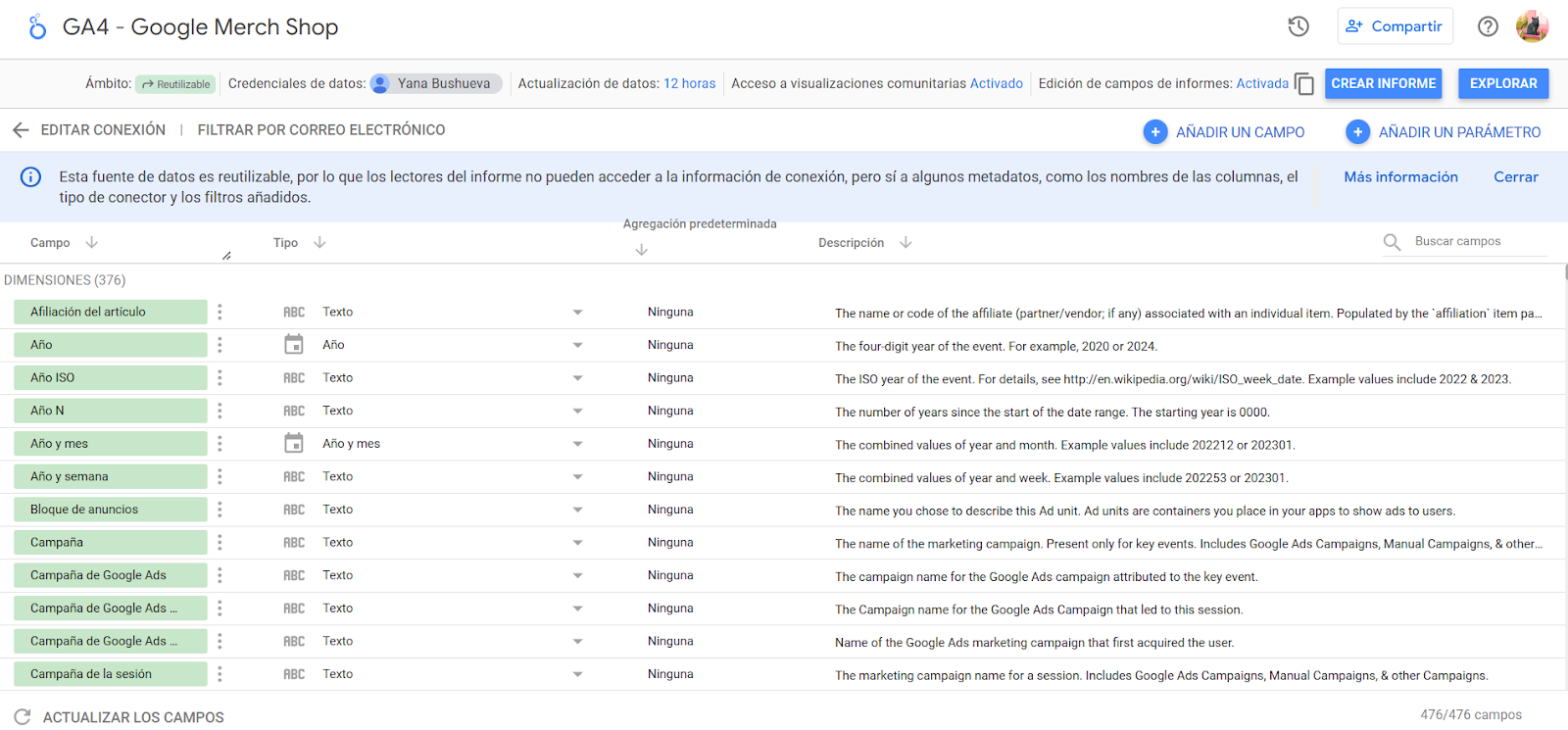Click Activado community visualizations link
This screenshot has width=1568, height=730.
(x=997, y=84)
